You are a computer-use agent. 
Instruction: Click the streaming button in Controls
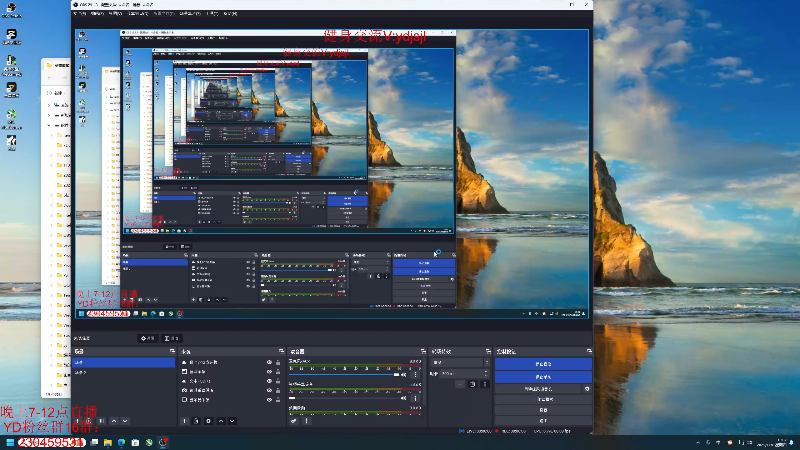pos(543,364)
